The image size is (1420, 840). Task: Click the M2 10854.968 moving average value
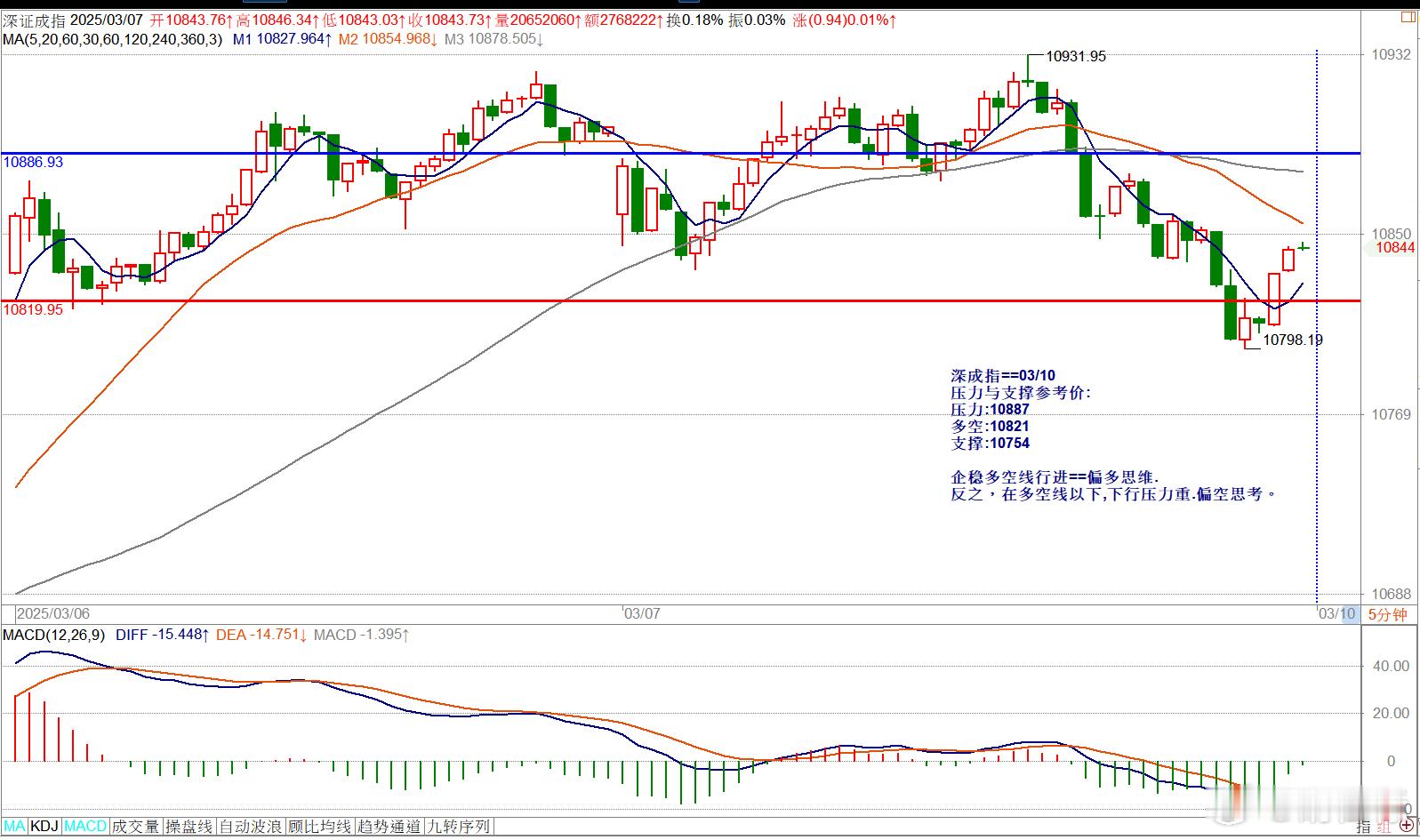point(388,39)
